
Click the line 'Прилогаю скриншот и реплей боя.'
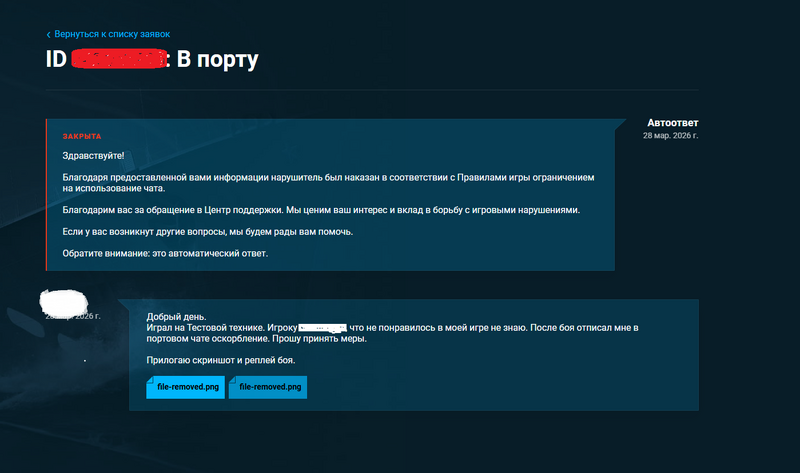[x=220, y=360]
